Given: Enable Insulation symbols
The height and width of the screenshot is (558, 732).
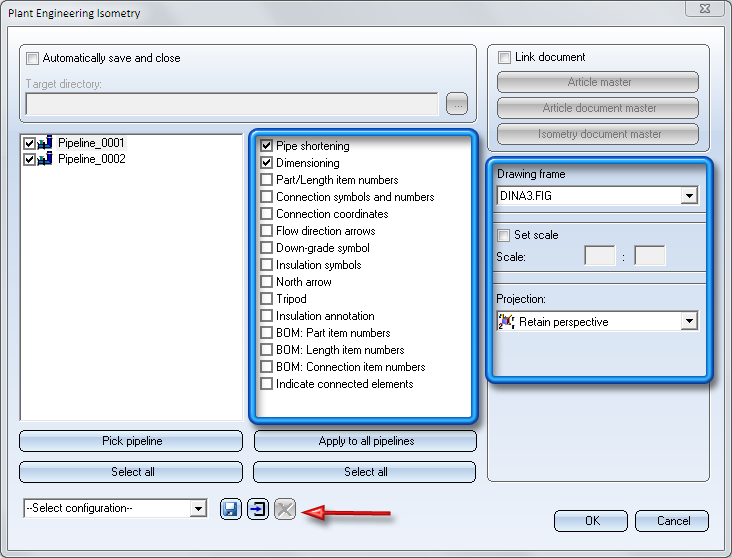Looking at the screenshot, I should 267,265.
